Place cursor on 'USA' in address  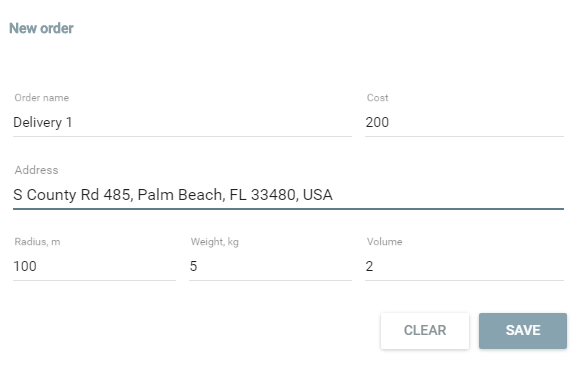pos(318,195)
